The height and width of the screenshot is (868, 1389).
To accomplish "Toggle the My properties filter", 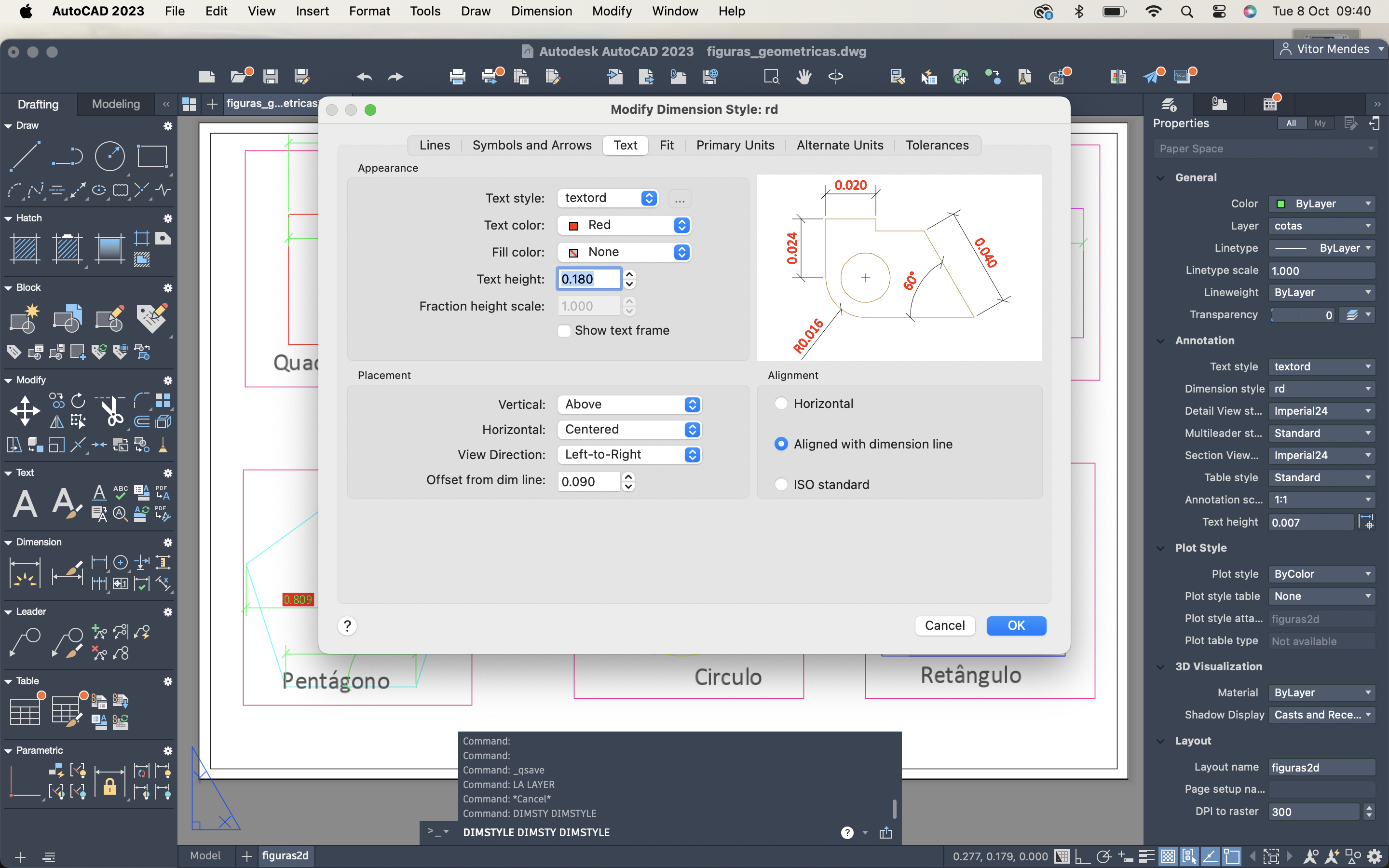I will [1320, 123].
